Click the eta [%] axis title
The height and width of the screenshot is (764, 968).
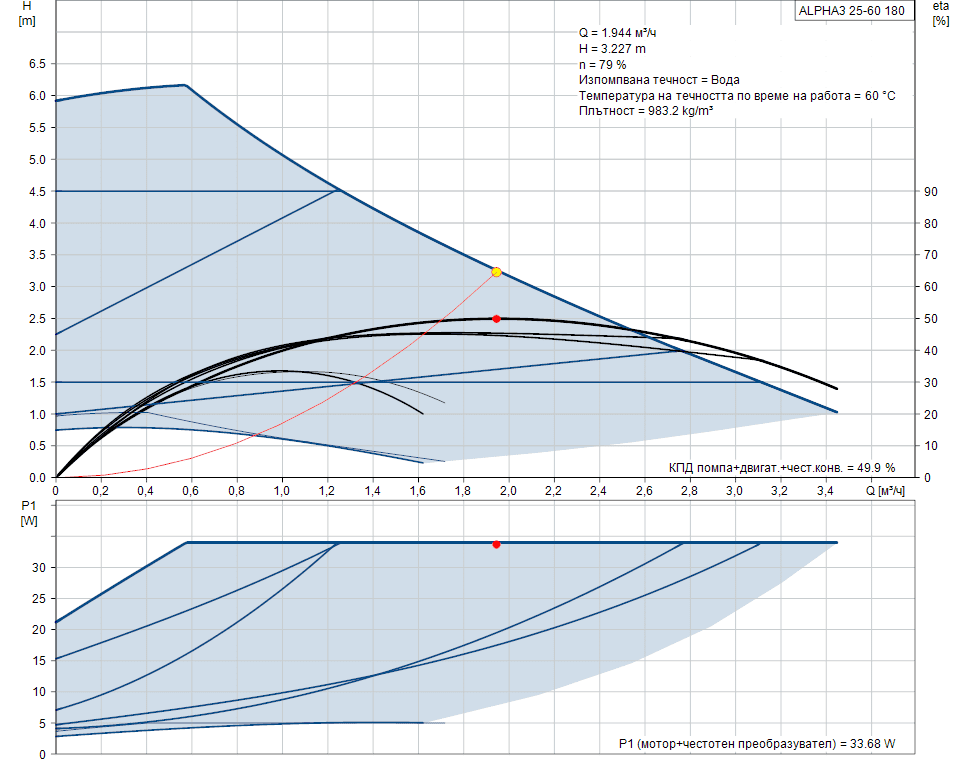click(x=940, y=13)
